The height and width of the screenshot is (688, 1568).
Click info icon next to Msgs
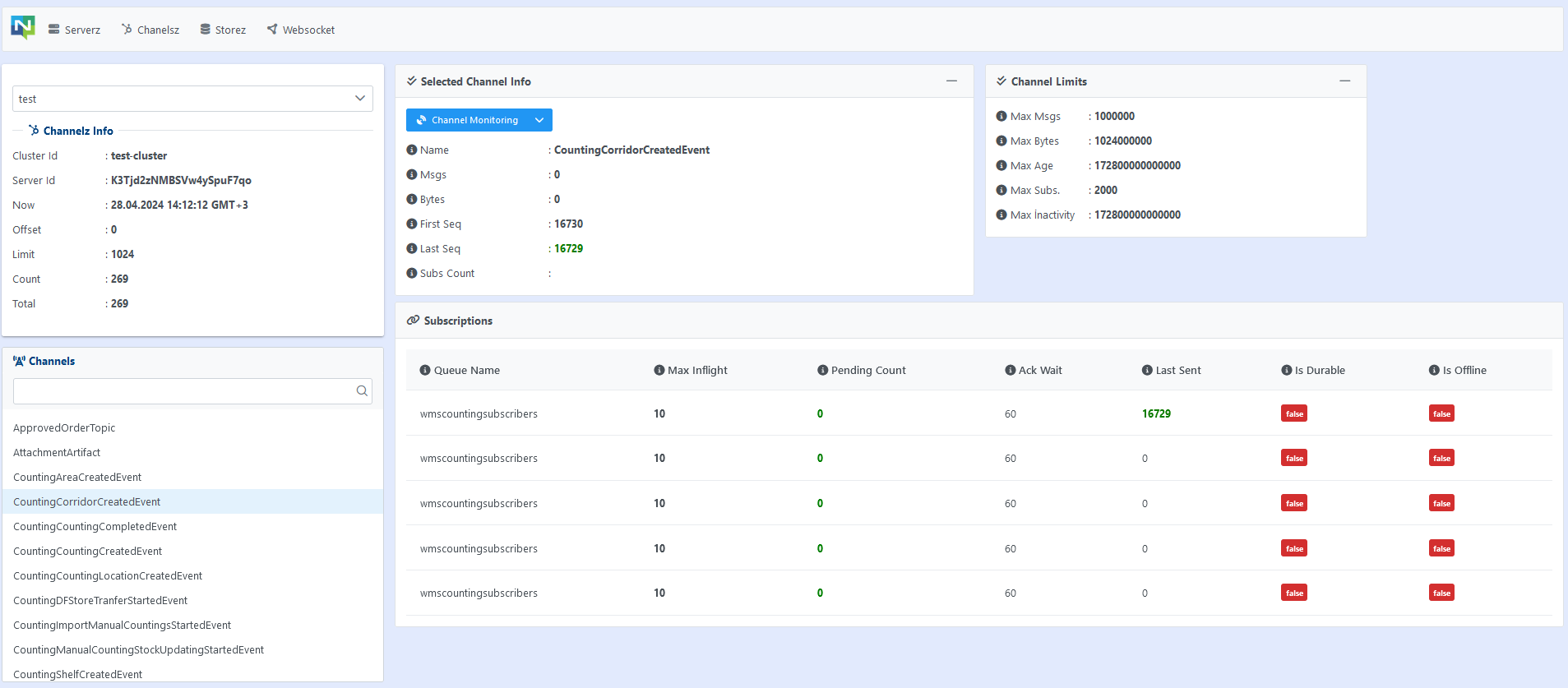[412, 174]
